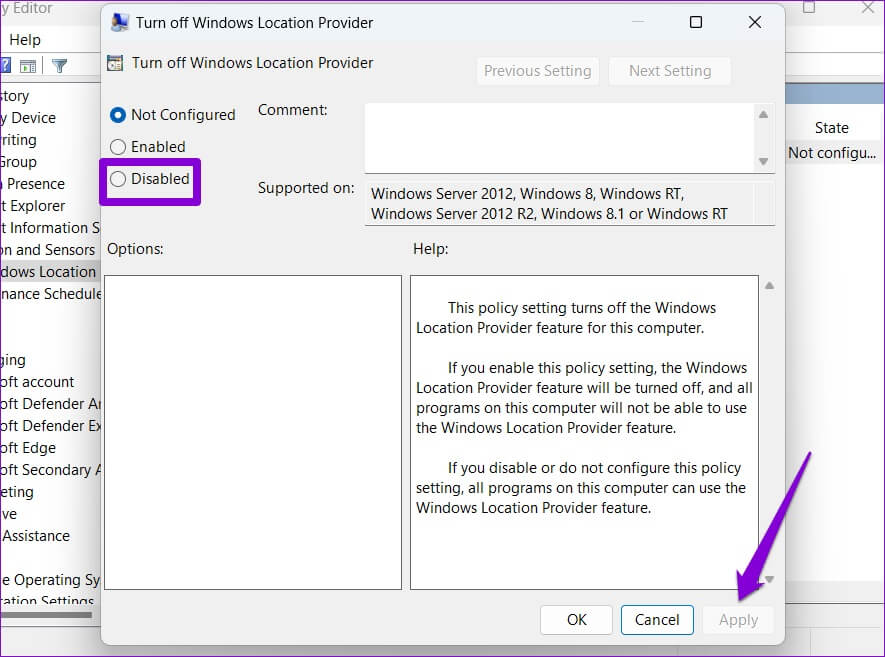Click the Help text about enabling policy
885x657 pixels.
(x=584, y=397)
